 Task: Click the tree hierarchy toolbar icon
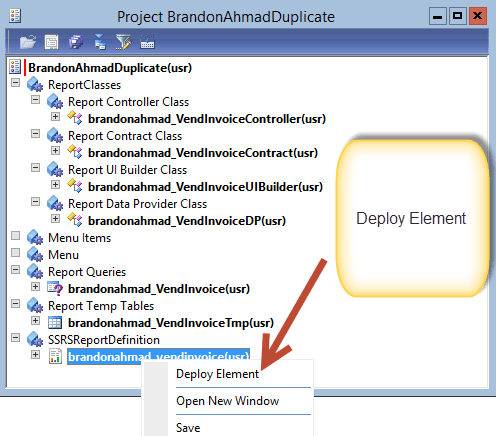click(100, 42)
